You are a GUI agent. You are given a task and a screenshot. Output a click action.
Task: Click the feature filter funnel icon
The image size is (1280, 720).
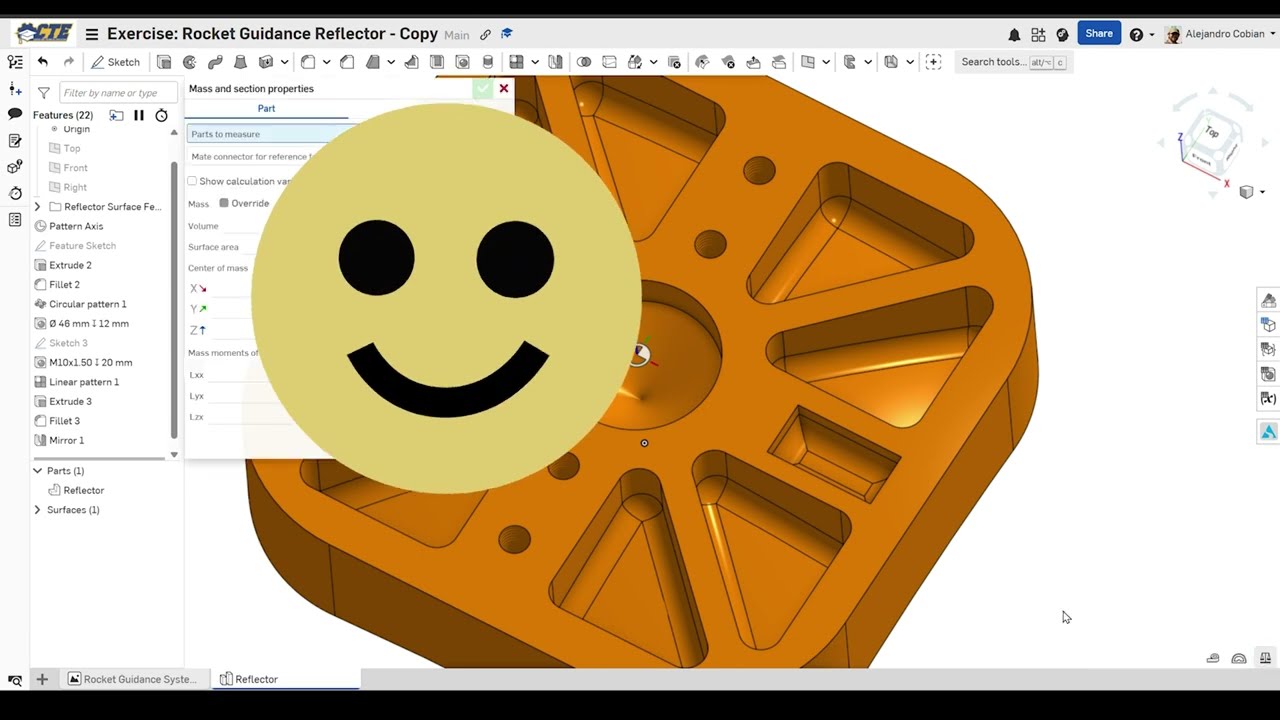pos(44,92)
